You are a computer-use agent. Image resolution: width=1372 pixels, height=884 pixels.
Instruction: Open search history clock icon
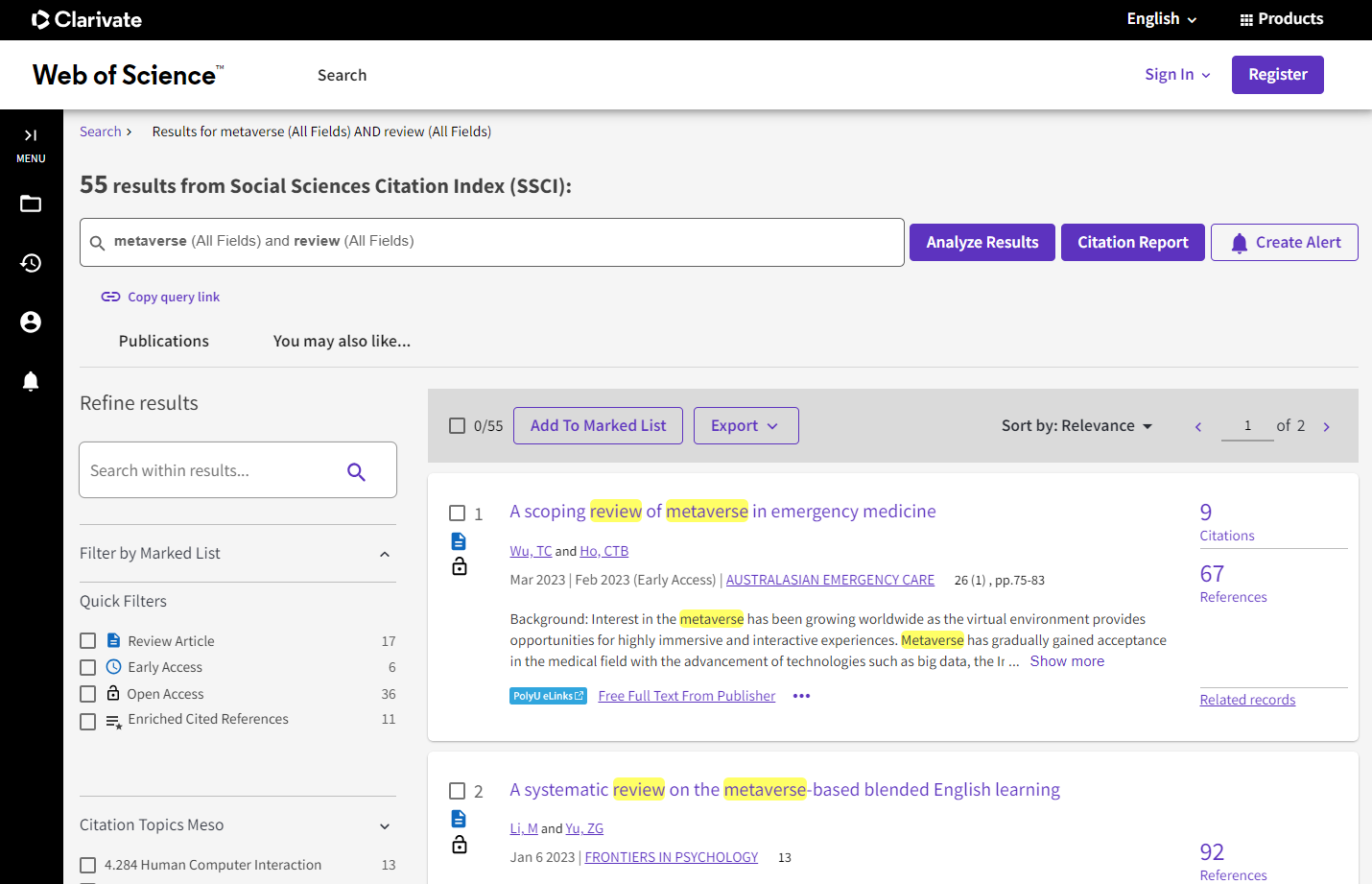31,263
